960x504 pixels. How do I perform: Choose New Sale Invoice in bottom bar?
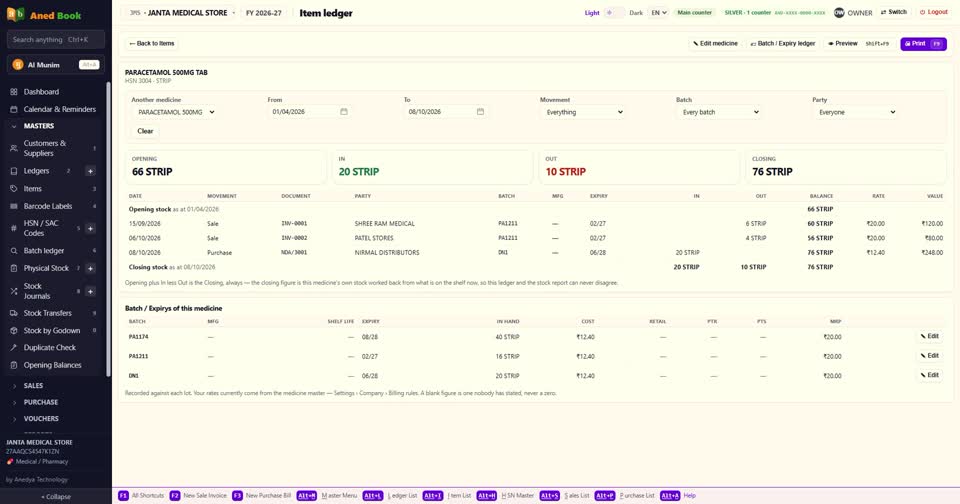198,495
